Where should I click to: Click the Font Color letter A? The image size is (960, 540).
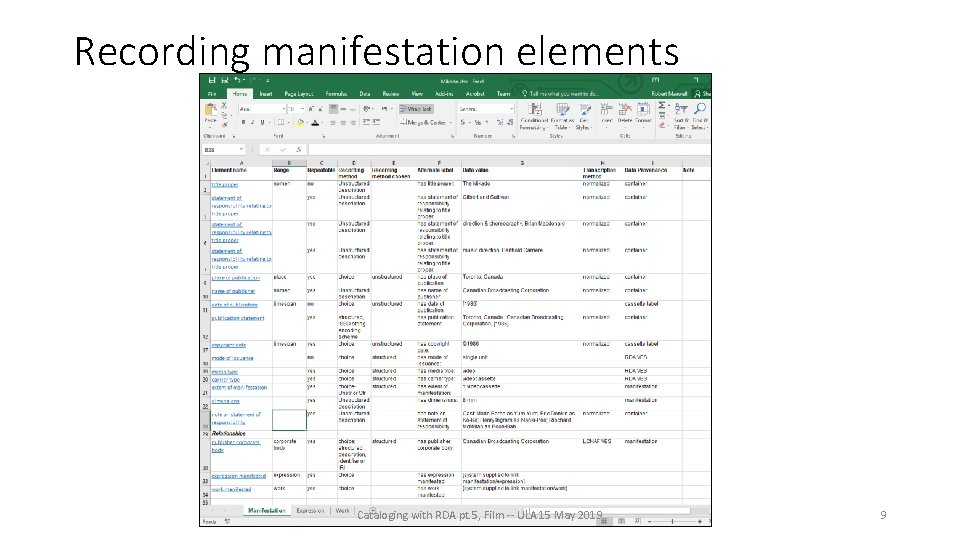coord(315,122)
